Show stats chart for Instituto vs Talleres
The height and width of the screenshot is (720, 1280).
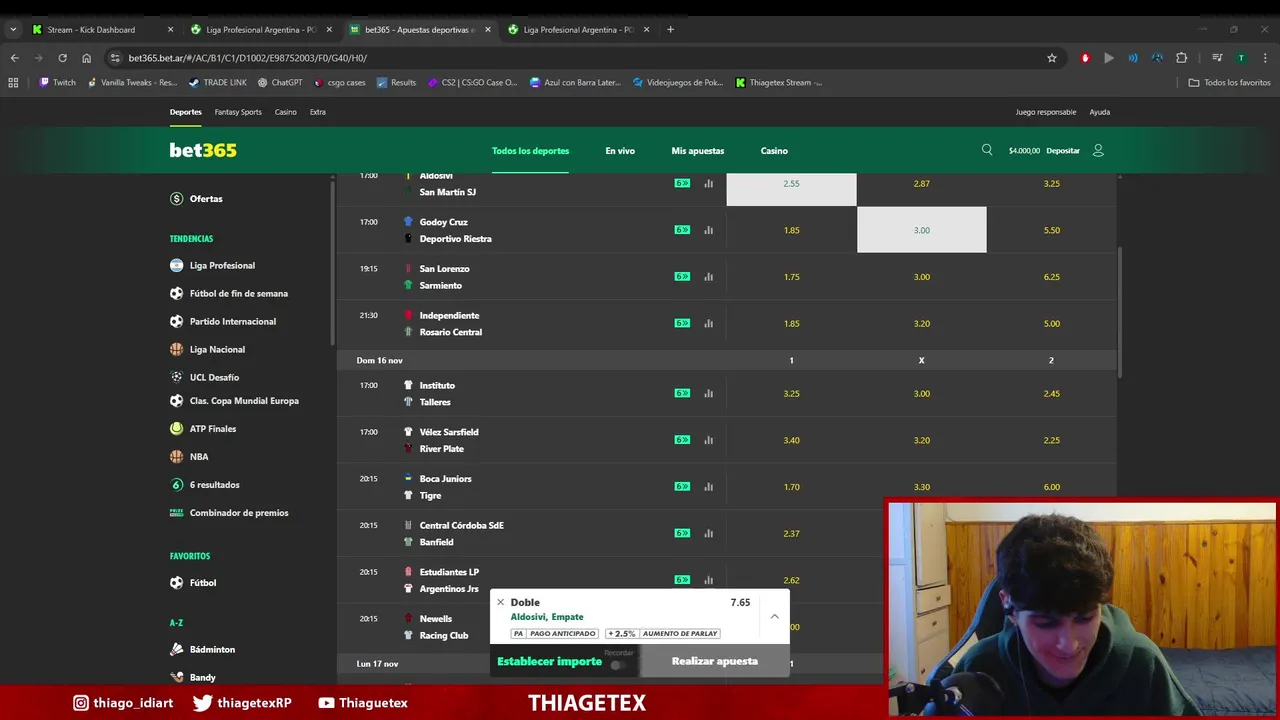click(x=708, y=393)
